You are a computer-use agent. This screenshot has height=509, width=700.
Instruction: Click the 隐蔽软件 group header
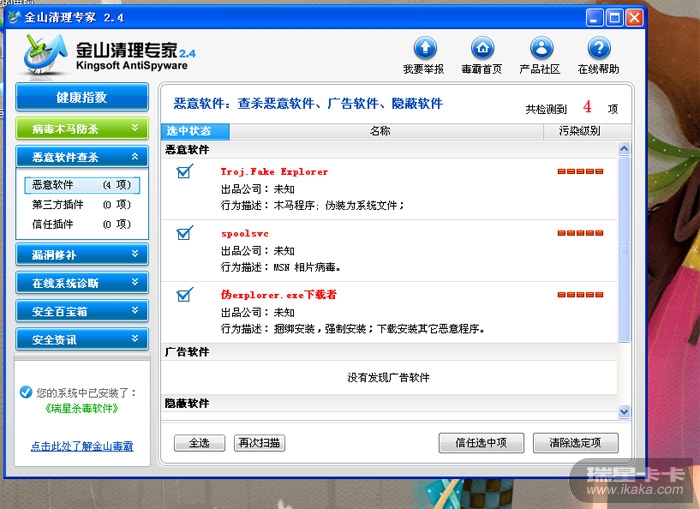[389, 403]
